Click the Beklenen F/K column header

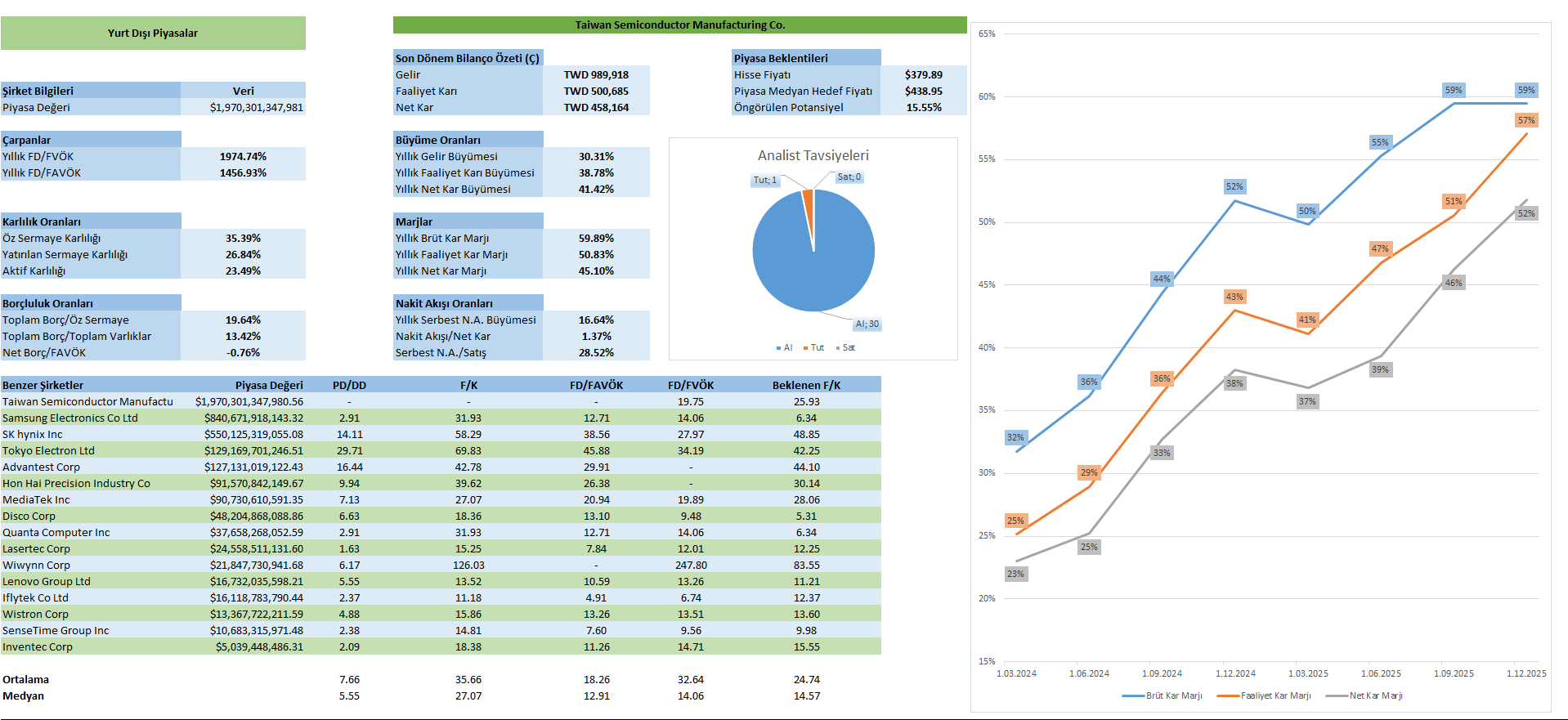click(x=806, y=385)
